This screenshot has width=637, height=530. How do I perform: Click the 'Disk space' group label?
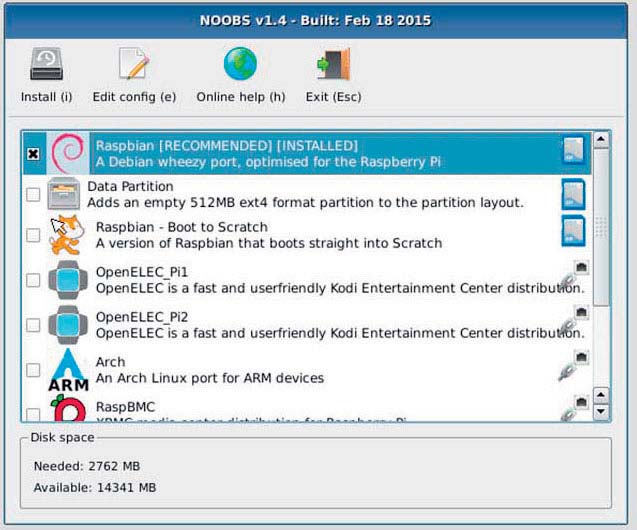pos(62,437)
